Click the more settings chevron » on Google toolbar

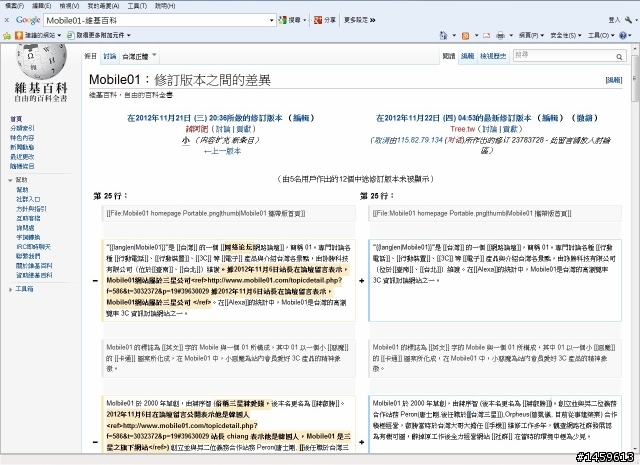373,20
